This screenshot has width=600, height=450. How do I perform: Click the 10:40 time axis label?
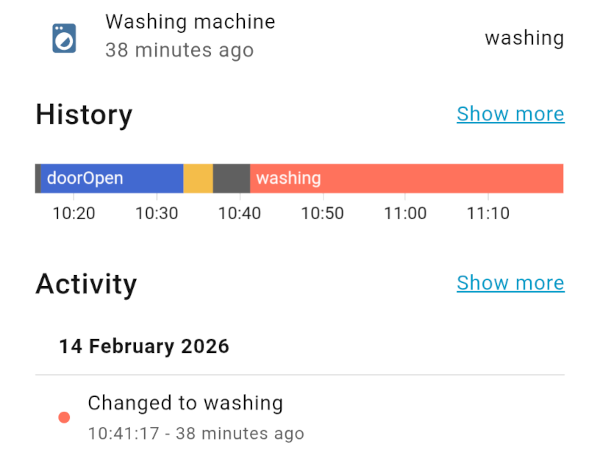pyautogui.click(x=240, y=213)
